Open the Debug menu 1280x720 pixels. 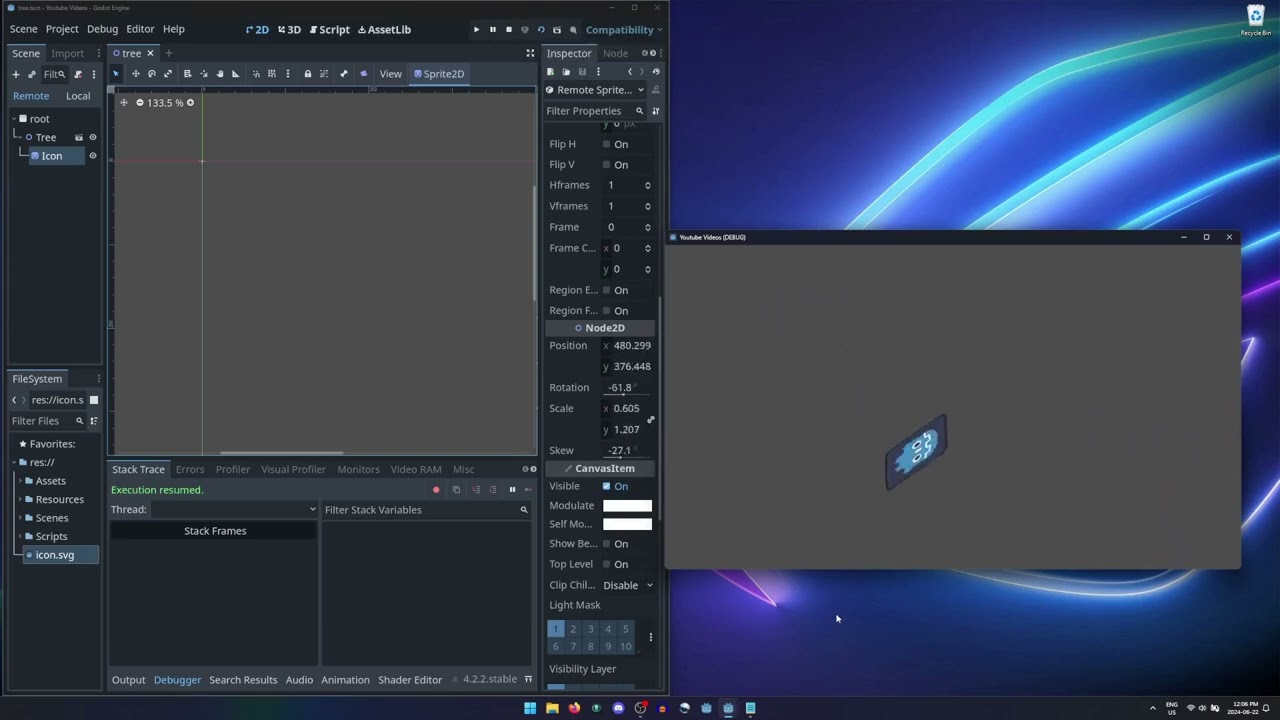point(102,30)
